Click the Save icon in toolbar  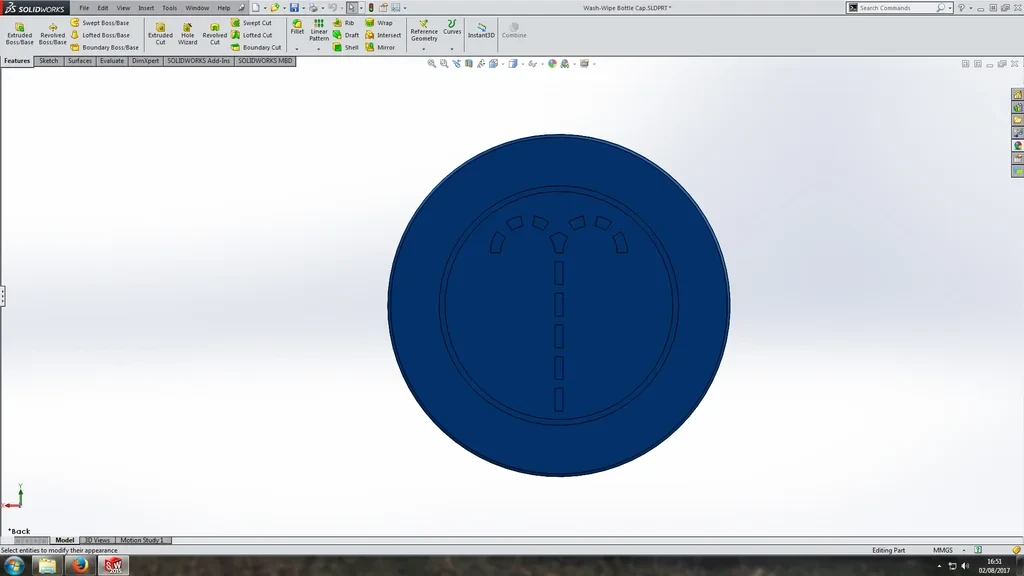[x=294, y=8]
